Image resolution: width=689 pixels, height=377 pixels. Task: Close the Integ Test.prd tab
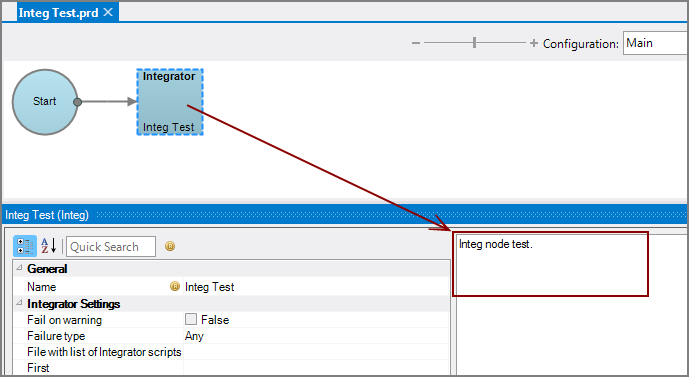coord(108,12)
